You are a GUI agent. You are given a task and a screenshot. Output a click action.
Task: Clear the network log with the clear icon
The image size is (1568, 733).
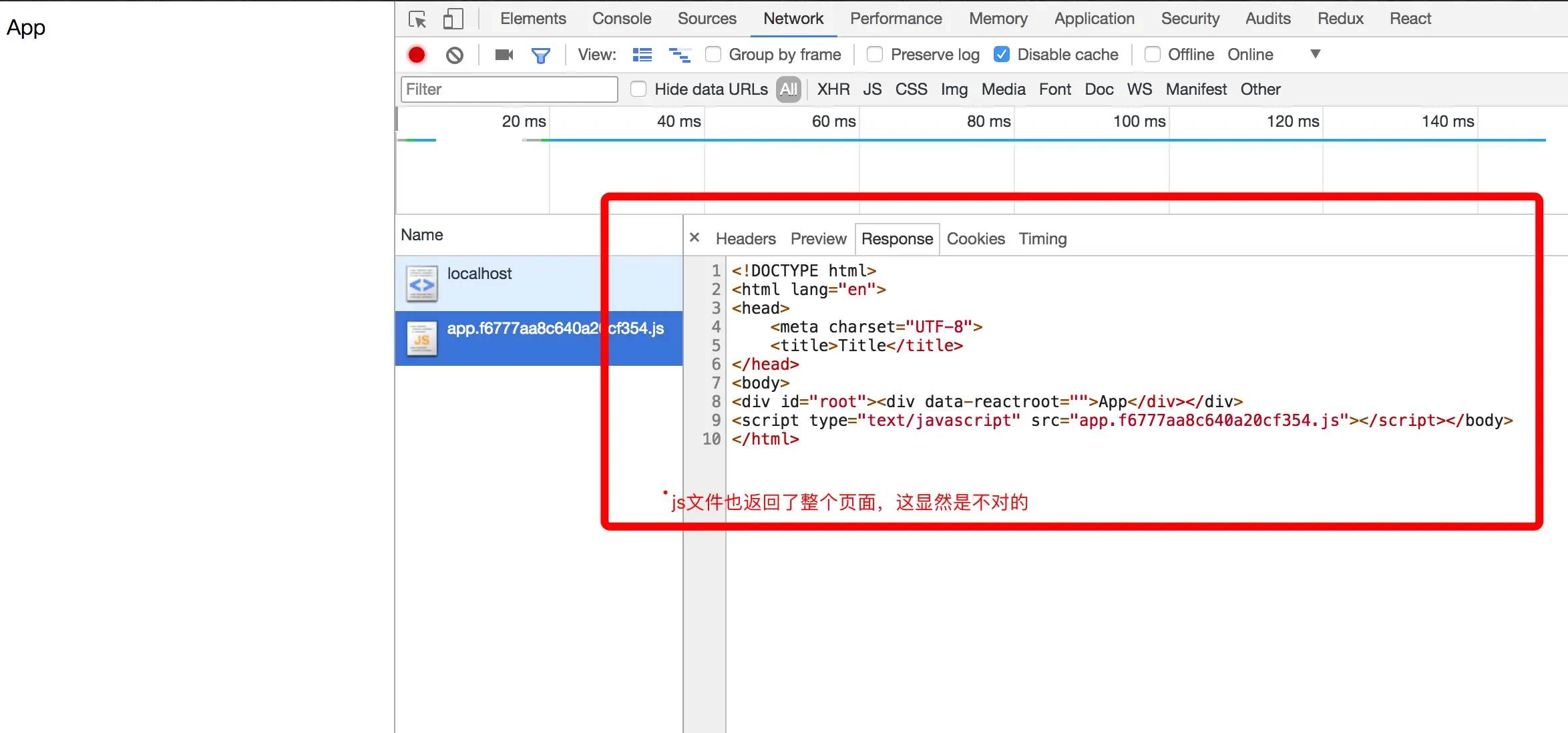(455, 55)
